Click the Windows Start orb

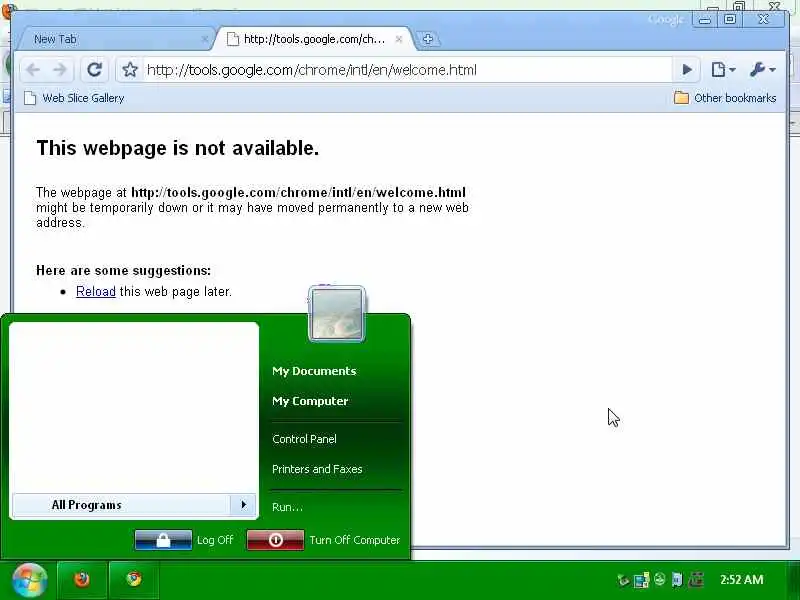point(29,580)
